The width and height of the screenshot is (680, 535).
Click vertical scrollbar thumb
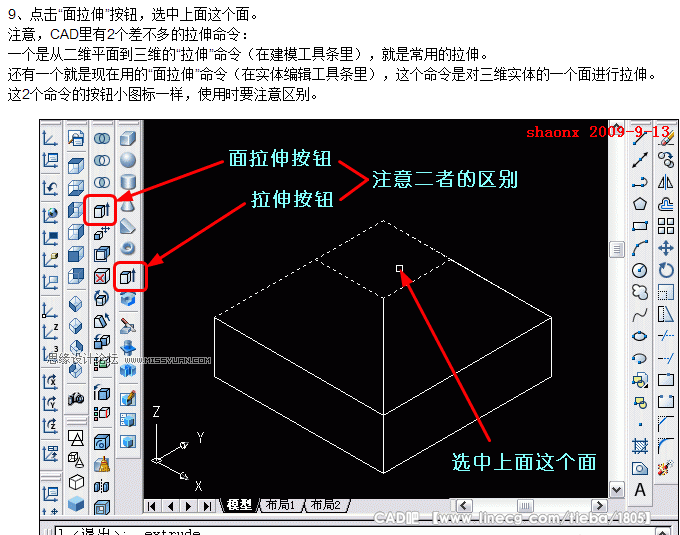coord(616,249)
